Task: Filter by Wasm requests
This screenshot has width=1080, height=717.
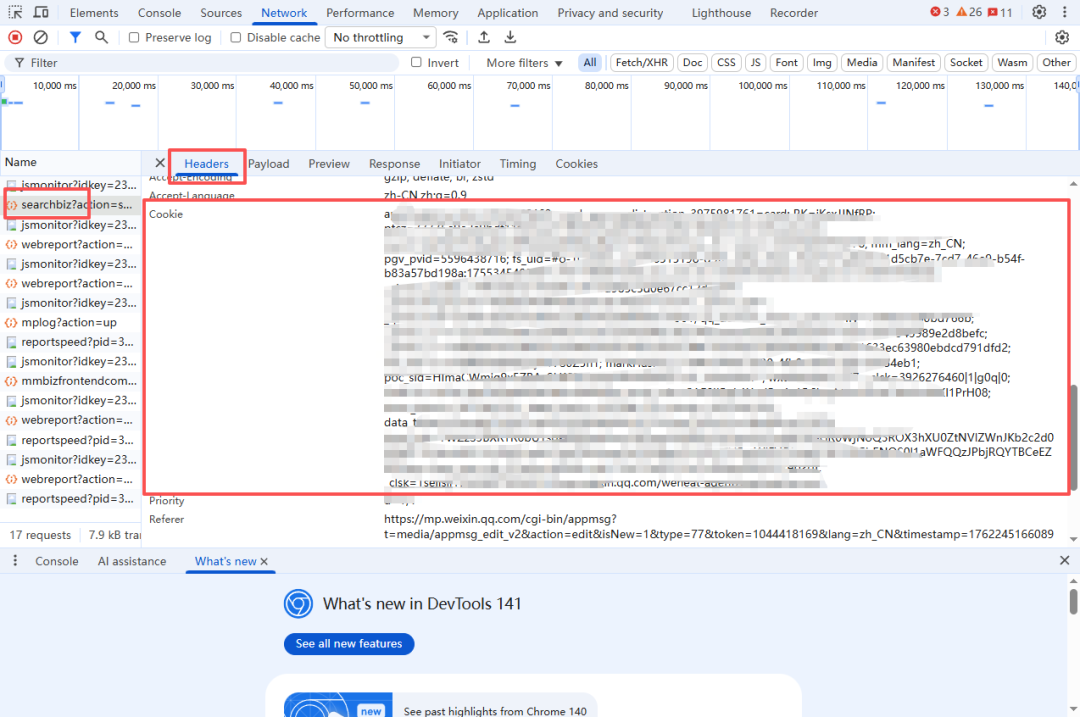Action: tap(1012, 62)
